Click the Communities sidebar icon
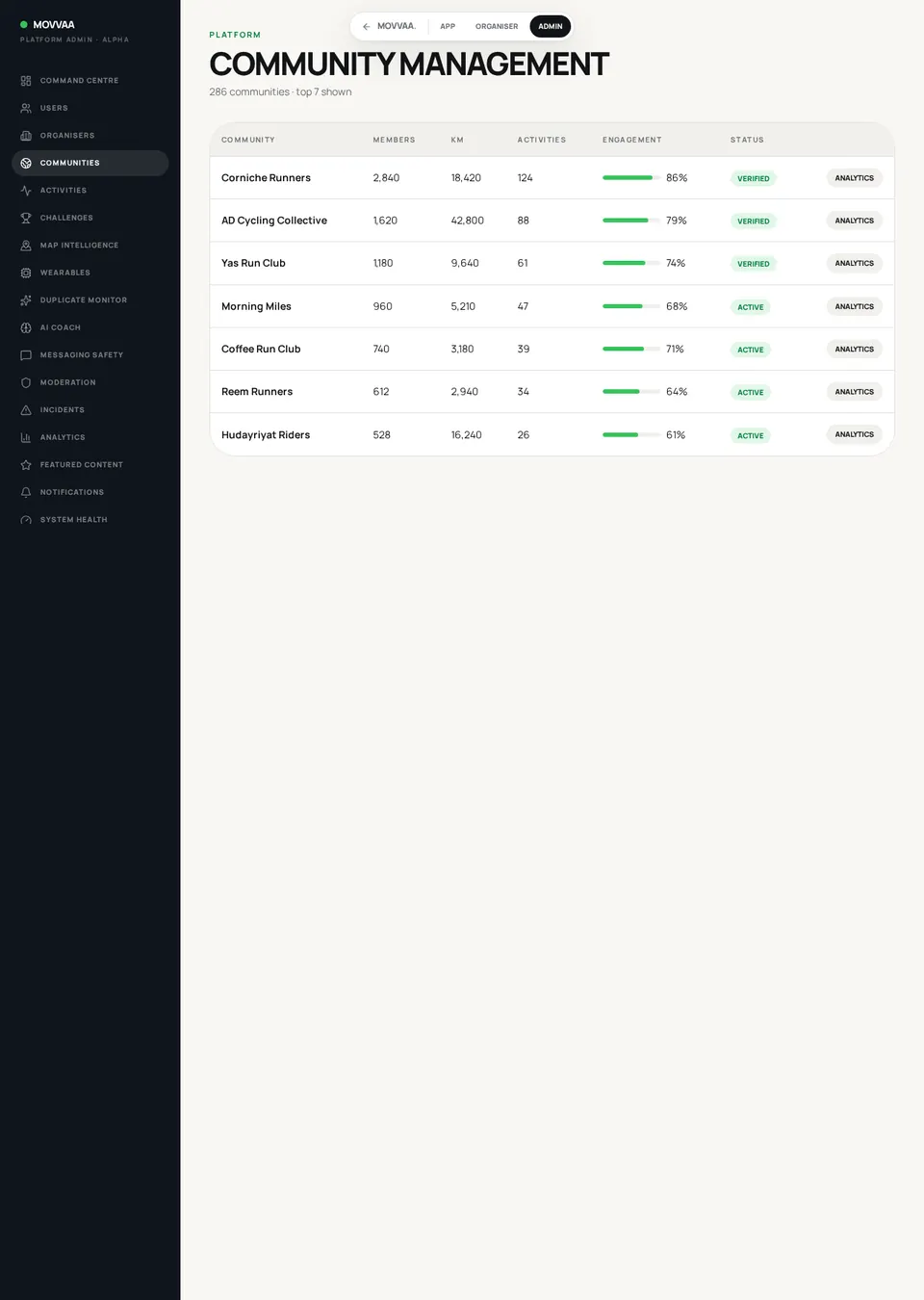This screenshot has width=924, height=1300. [26, 163]
